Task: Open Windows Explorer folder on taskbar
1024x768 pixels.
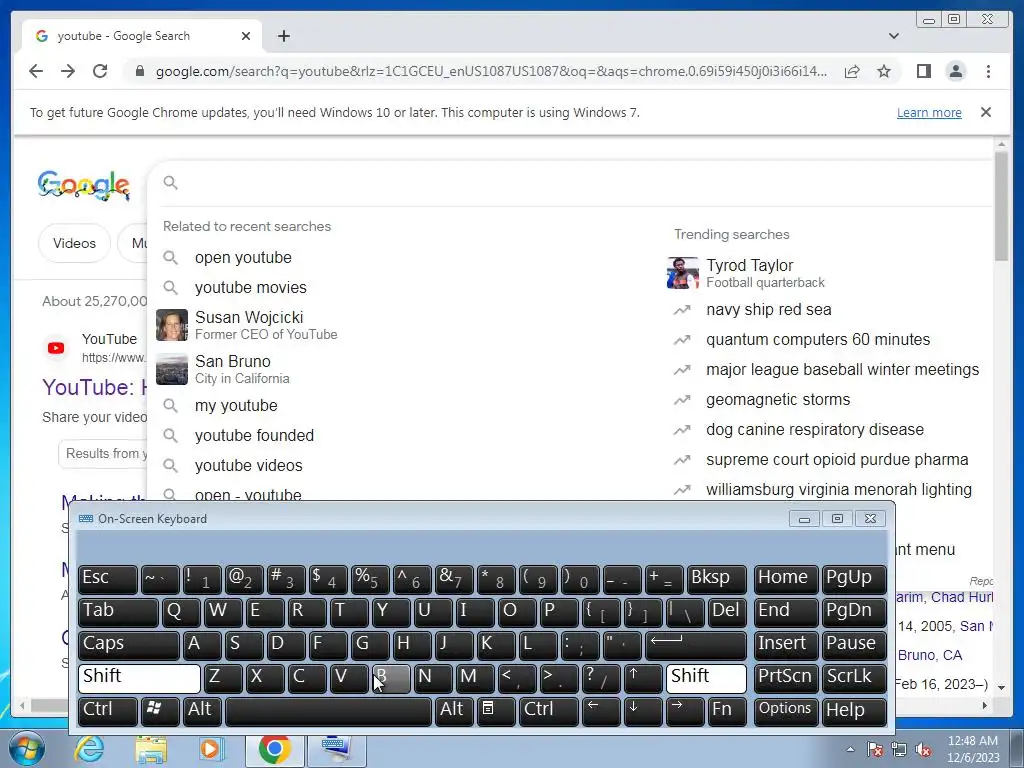Action: (x=151, y=750)
